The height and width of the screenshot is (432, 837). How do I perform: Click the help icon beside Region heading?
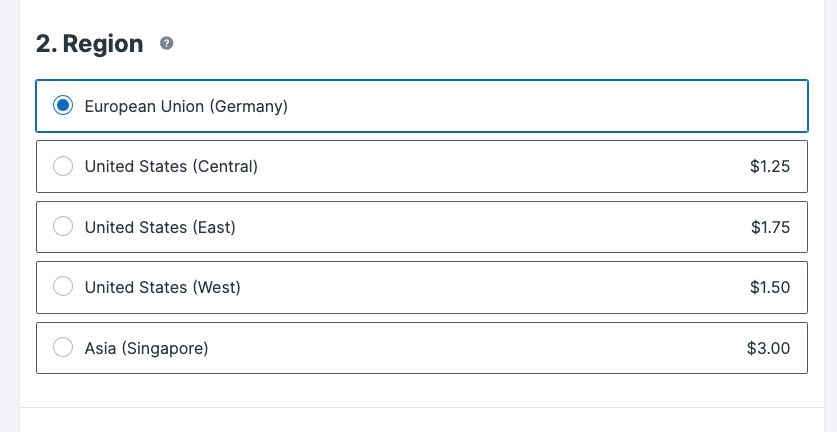click(x=167, y=44)
